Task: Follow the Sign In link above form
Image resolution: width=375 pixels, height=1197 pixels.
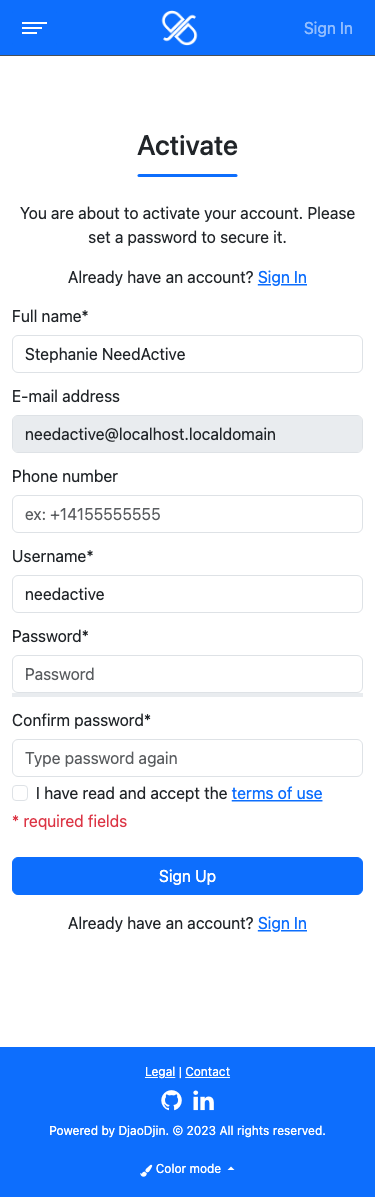Action: [x=282, y=277]
